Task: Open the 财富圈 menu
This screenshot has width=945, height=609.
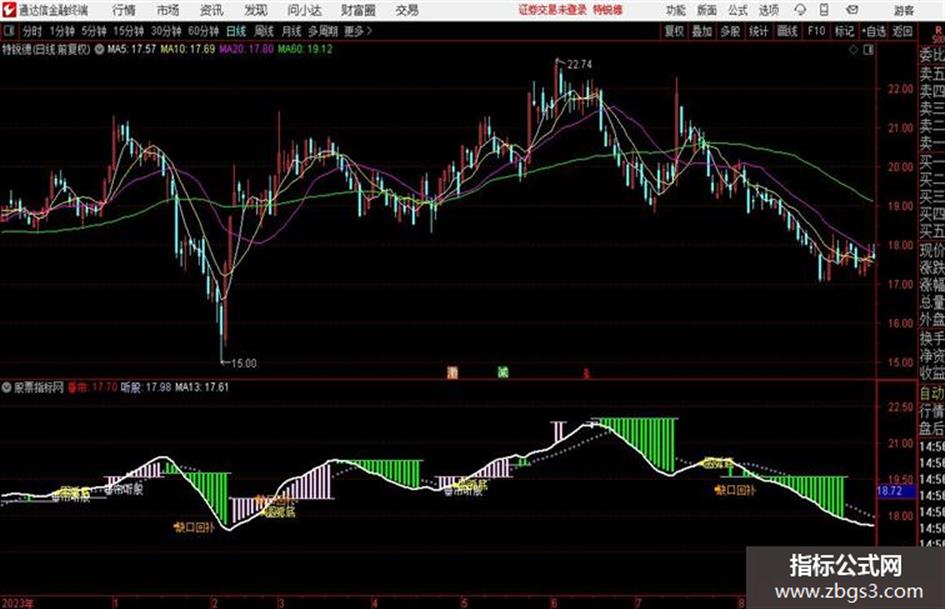Action: 358,10
